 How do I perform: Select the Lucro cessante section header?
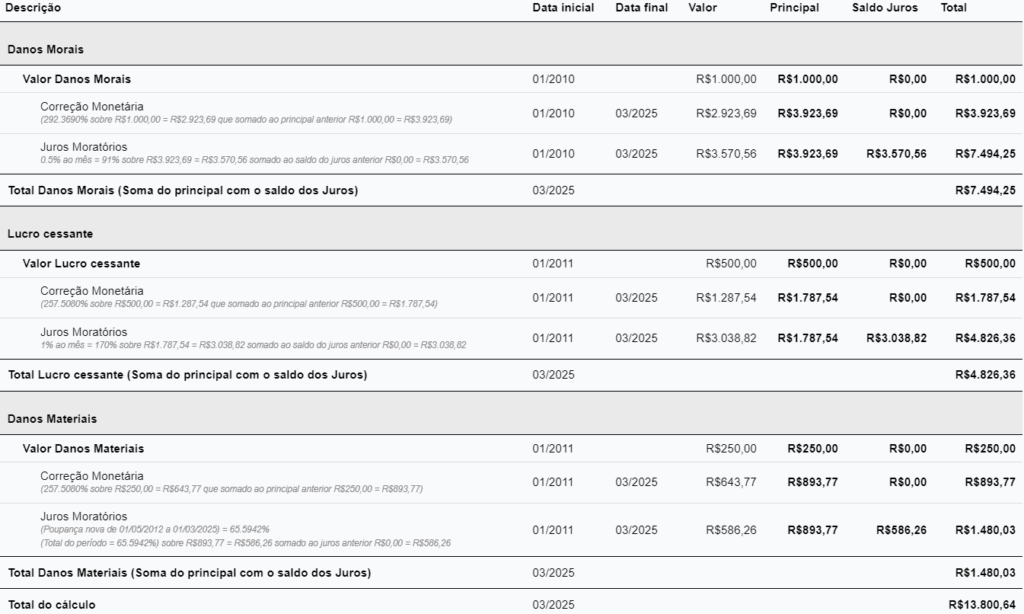50,233
